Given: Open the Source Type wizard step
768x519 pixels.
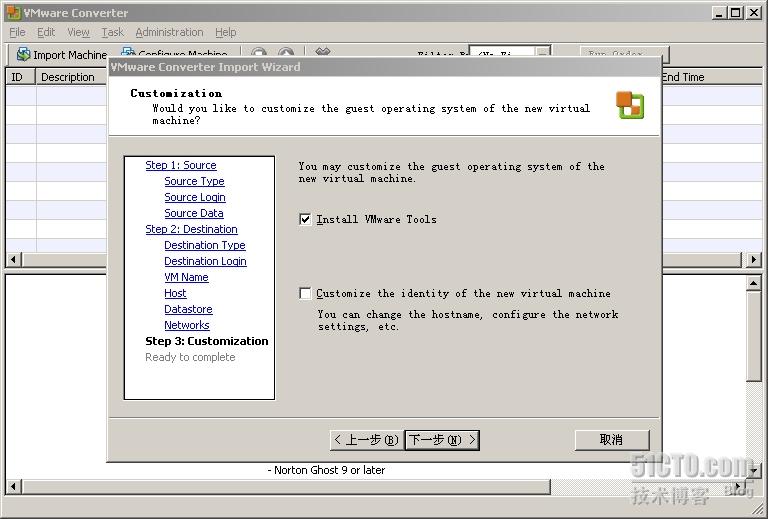Looking at the screenshot, I should pyautogui.click(x=194, y=181).
